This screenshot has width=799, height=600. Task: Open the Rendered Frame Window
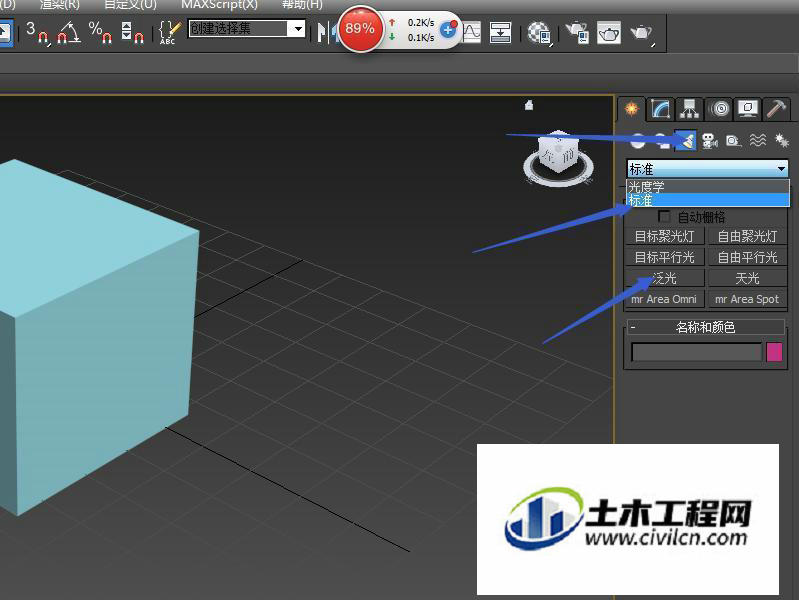pos(608,33)
